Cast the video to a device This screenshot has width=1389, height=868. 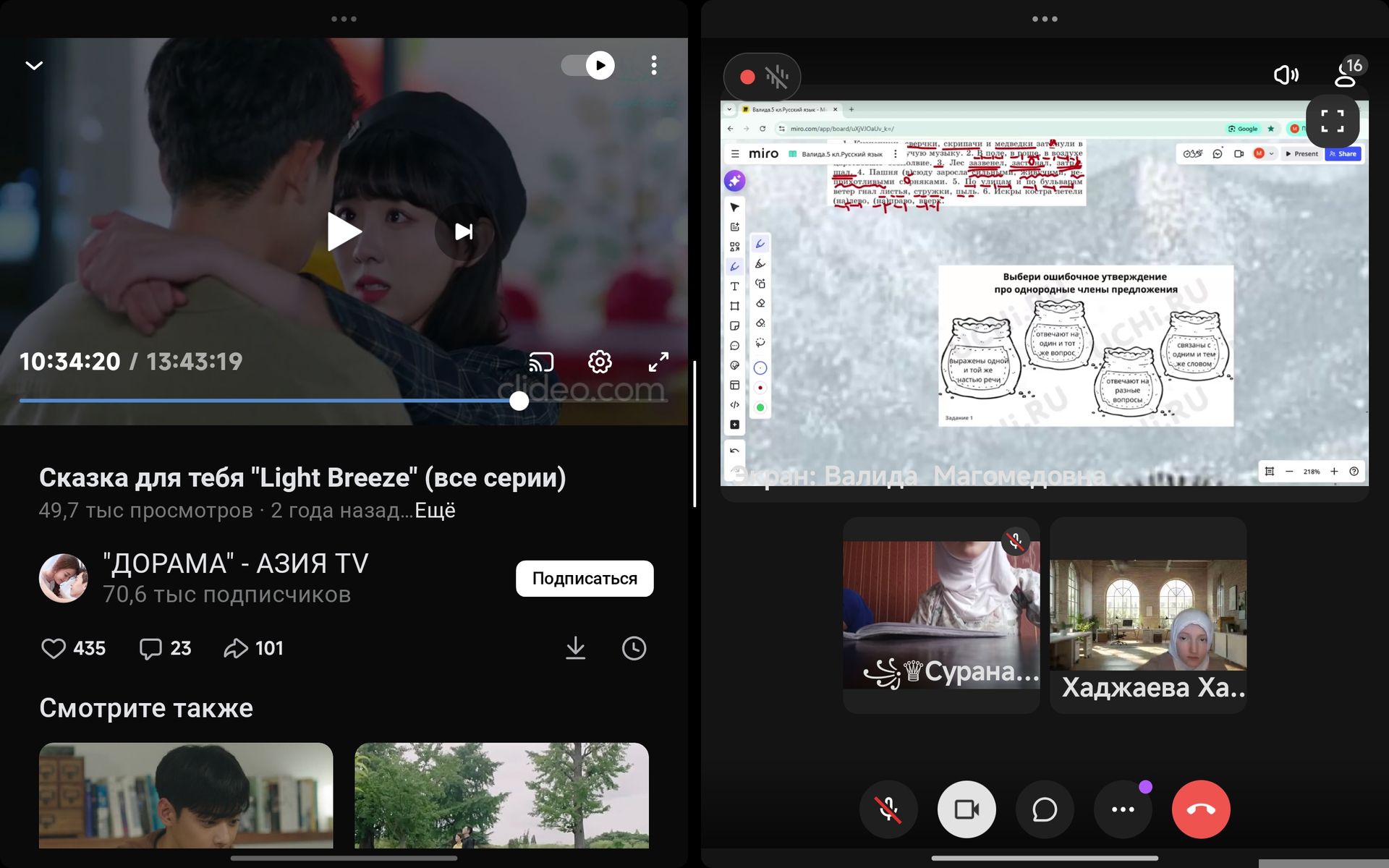[541, 362]
